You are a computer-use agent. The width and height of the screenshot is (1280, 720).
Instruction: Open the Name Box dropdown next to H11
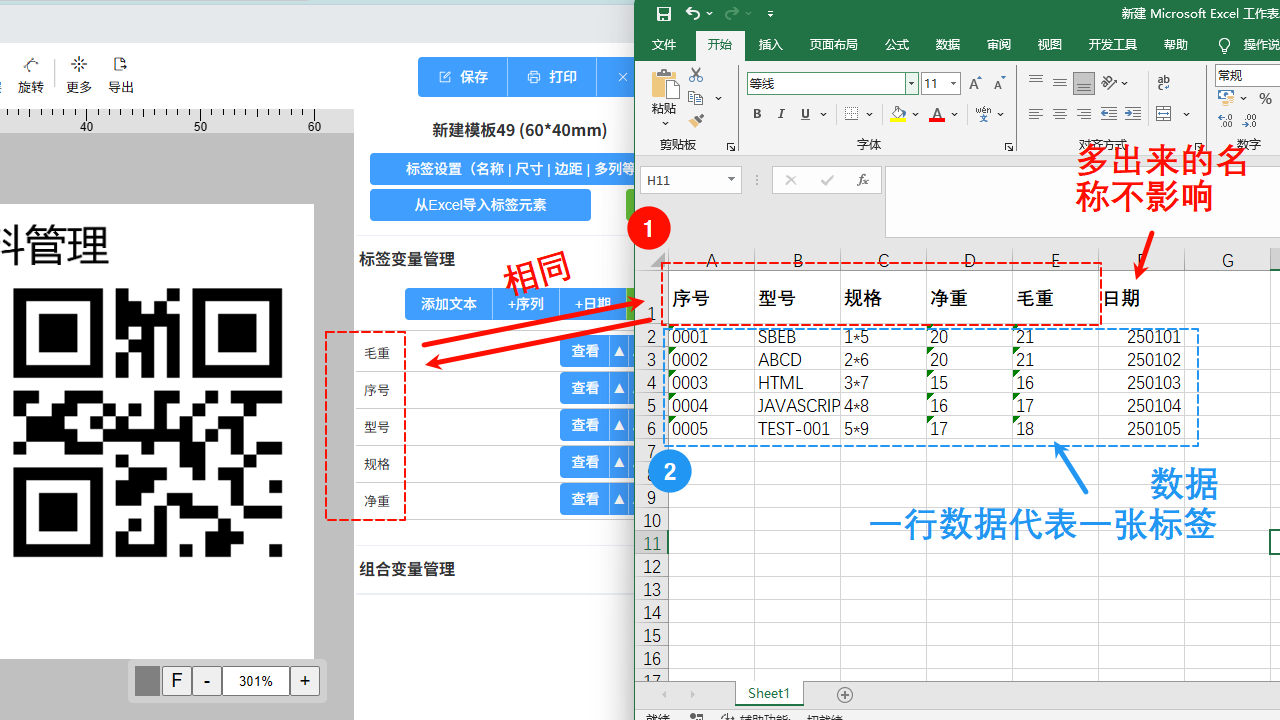(x=731, y=180)
